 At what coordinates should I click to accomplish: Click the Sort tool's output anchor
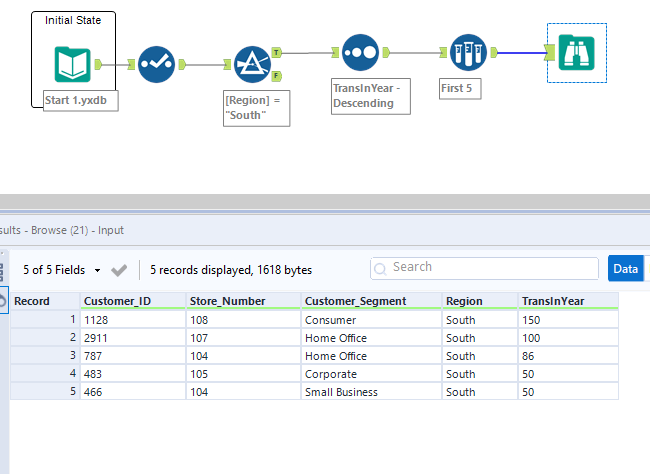pyautogui.click(x=386, y=53)
